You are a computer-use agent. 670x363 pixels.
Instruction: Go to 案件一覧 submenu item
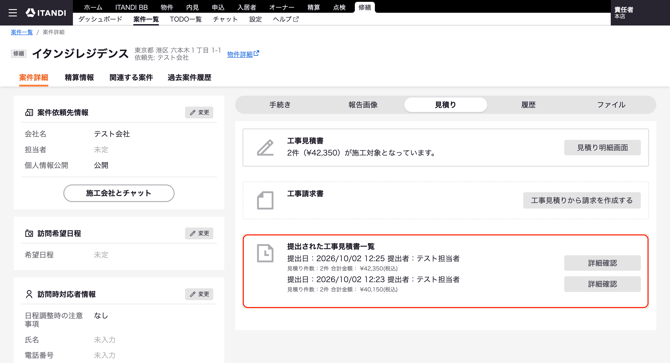click(x=146, y=19)
